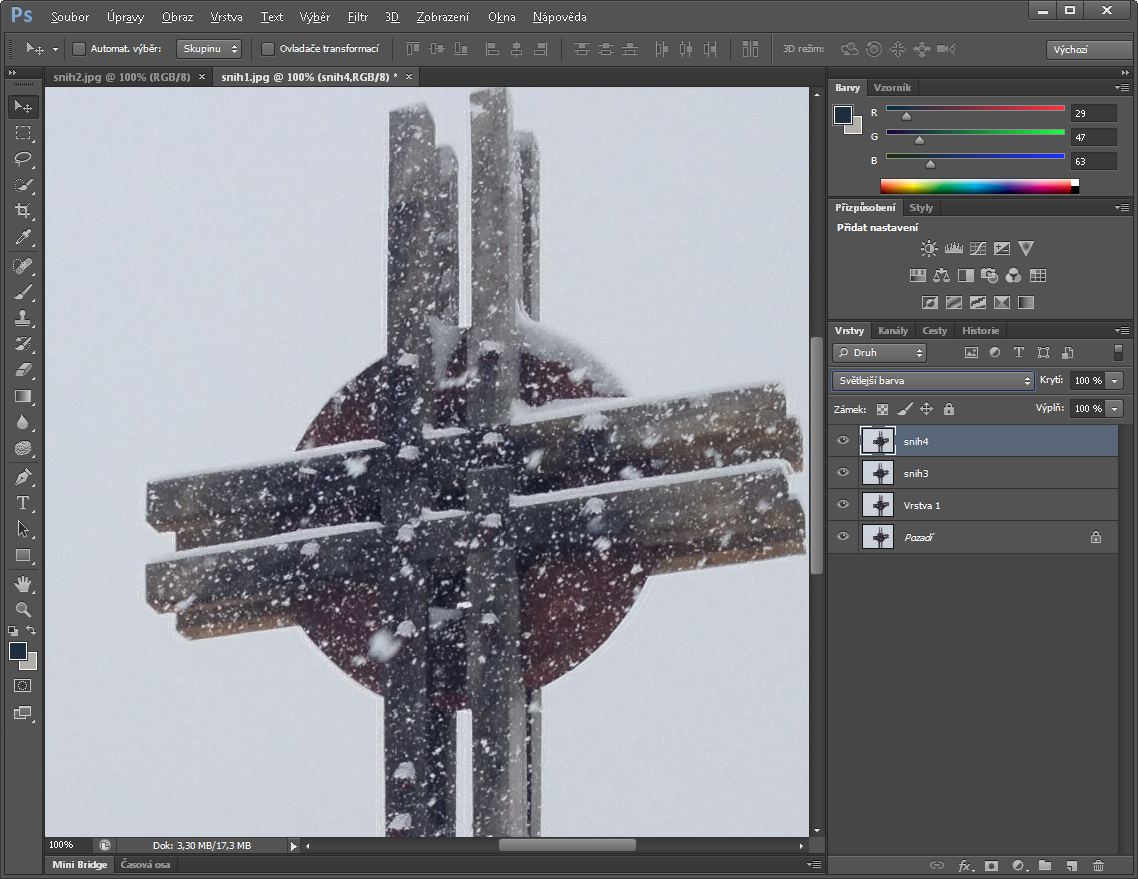
Task: Hide the Vrstva 1 layer
Action: pos(843,505)
